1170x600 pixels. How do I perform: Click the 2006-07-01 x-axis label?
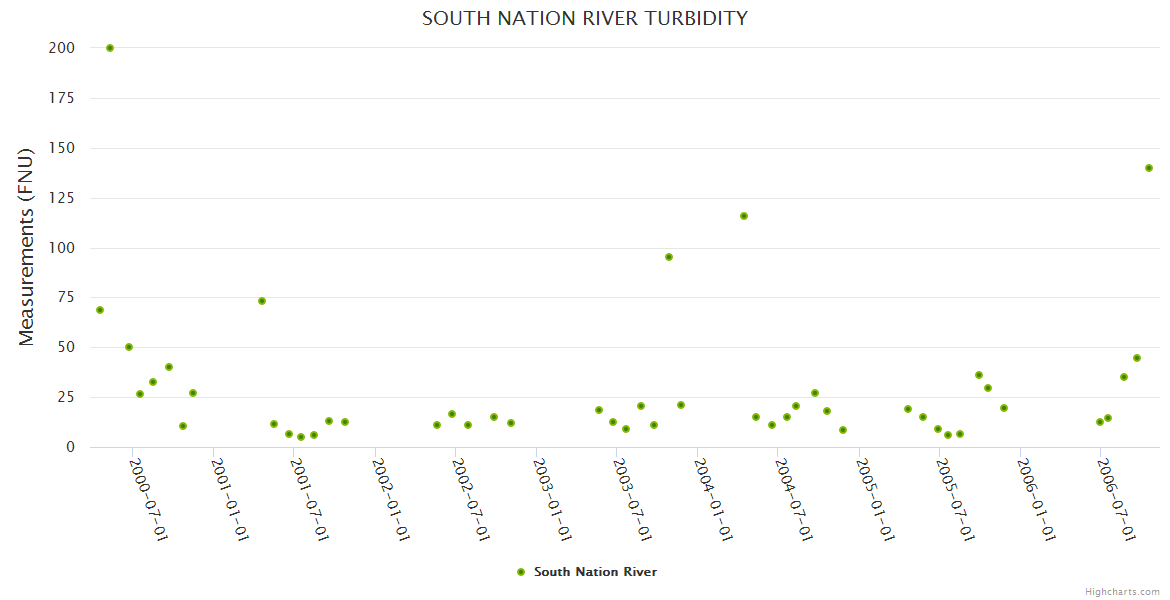(x=1117, y=500)
